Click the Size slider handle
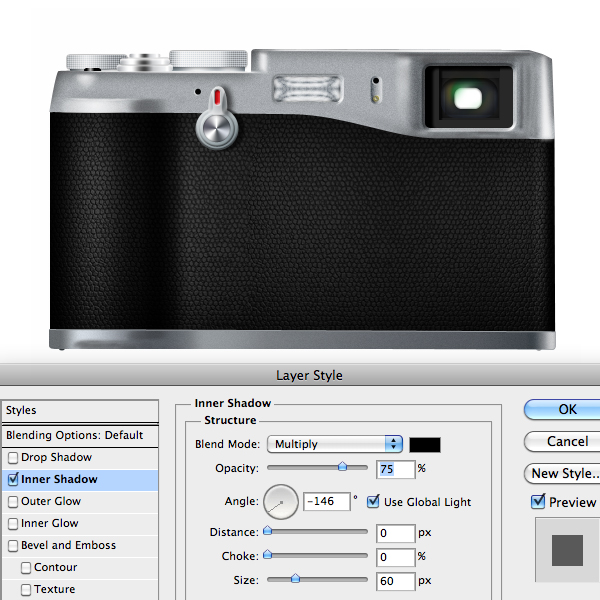Screen dimensions: 600x600 tap(295, 579)
